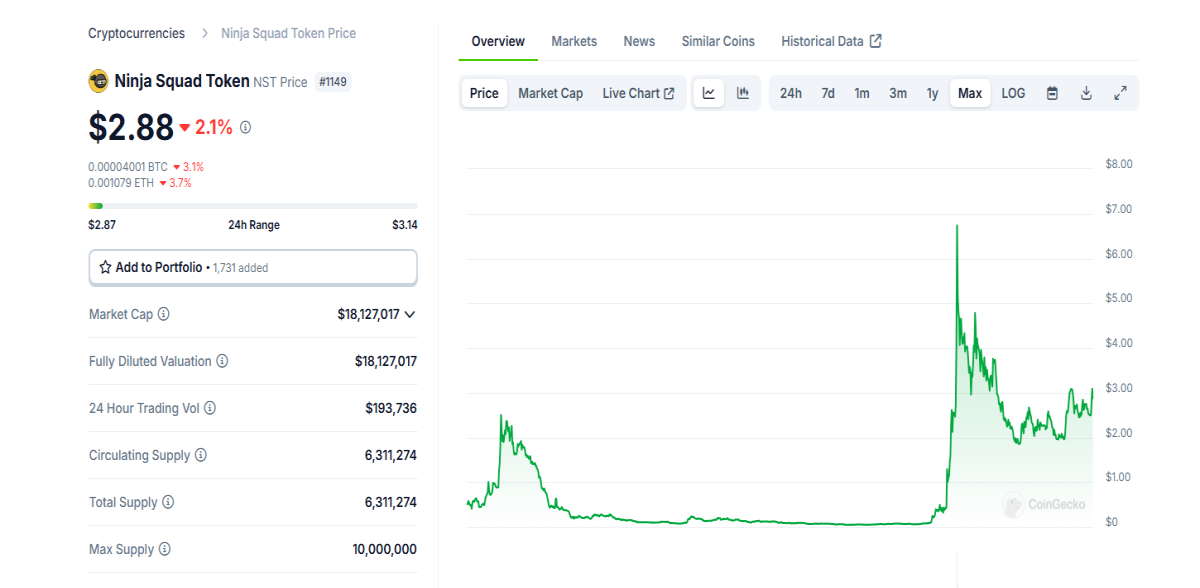The height and width of the screenshot is (588, 1200).
Task: Click the star icon in Add to Portfolio
Action: click(x=105, y=267)
